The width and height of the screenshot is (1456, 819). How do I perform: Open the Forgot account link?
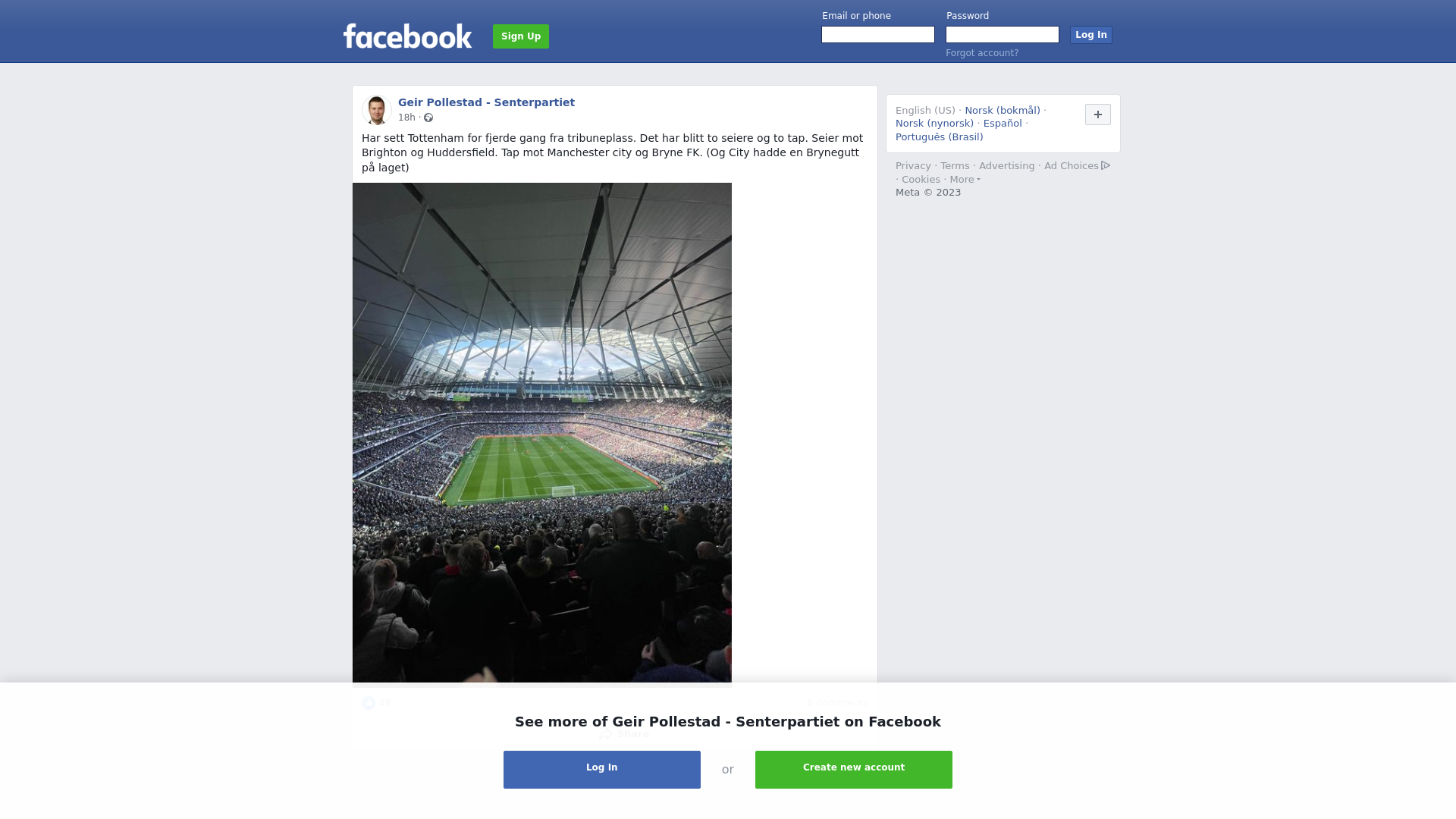(x=981, y=53)
